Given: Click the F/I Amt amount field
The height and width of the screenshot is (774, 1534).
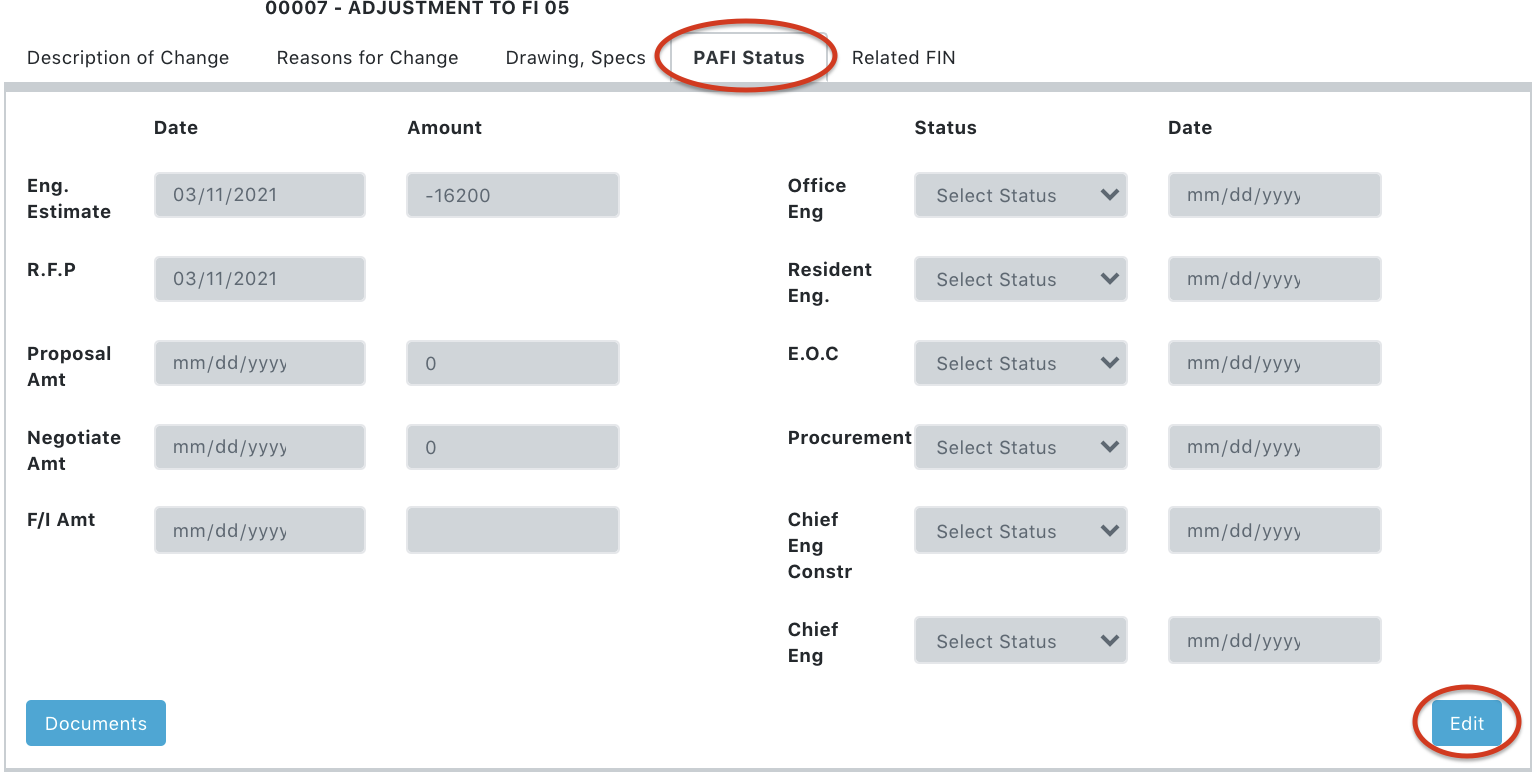Looking at the screenshot, I should click(512, 530).
